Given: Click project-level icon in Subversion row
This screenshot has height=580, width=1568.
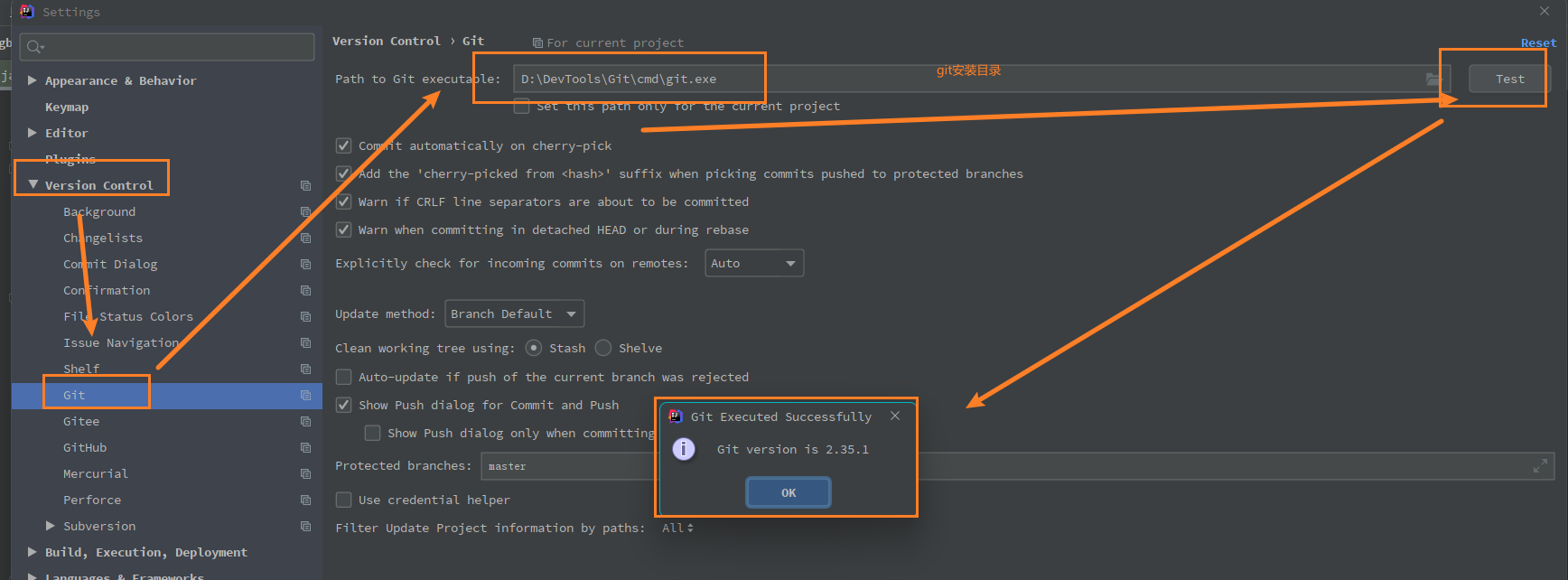Looking at the screenshot, I should tap(305, 526).
